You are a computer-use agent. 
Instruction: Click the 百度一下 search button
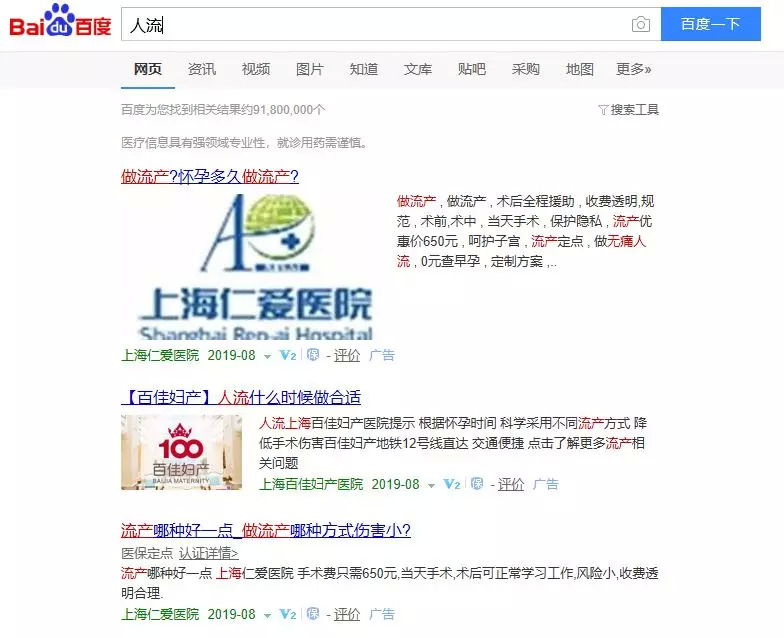pos(711,24)
